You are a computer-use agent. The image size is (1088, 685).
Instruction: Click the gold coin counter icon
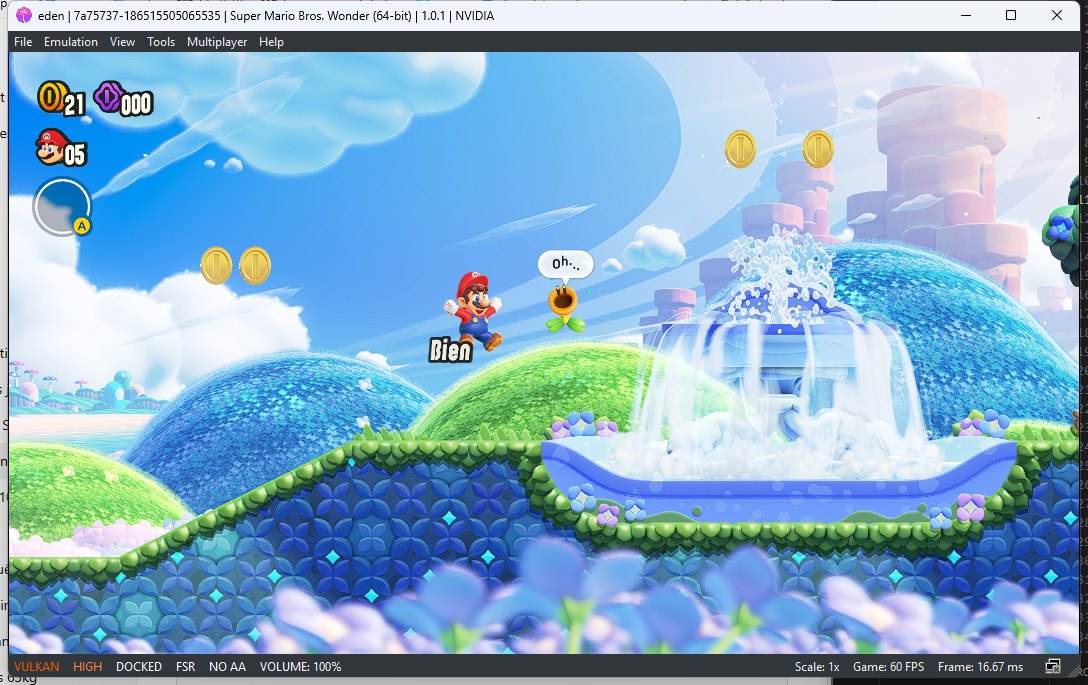point(52,97)
